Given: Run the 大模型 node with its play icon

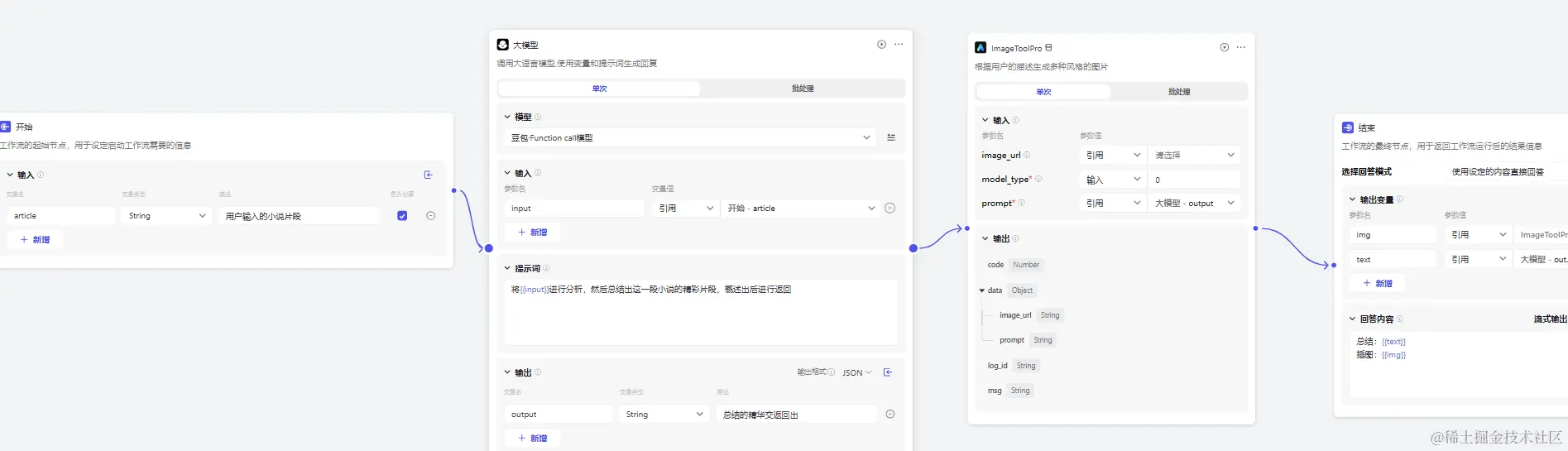Looking at the screenshot, I should coord(881,45).
